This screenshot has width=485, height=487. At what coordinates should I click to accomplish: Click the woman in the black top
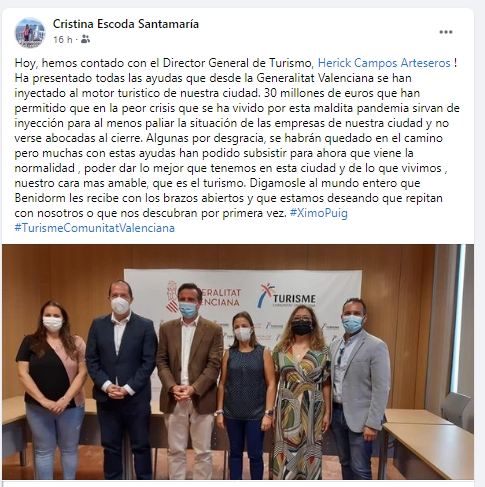52,390
